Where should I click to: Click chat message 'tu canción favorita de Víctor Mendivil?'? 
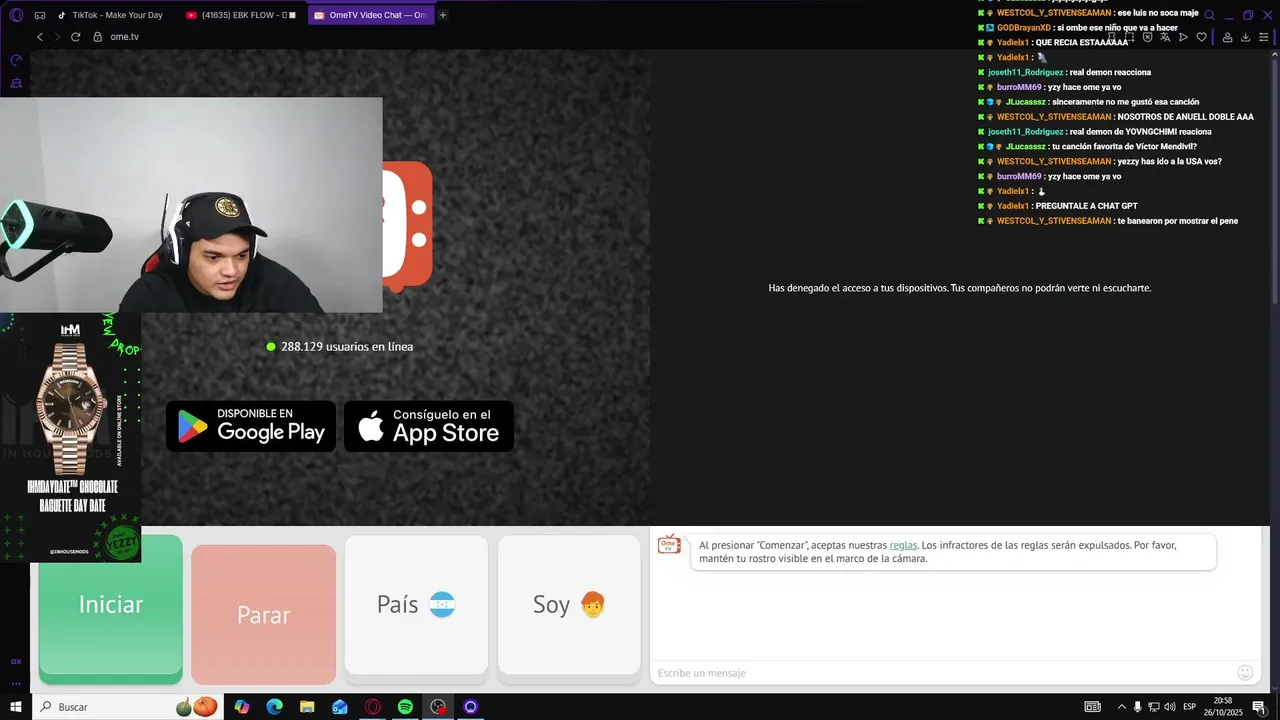1124,147
